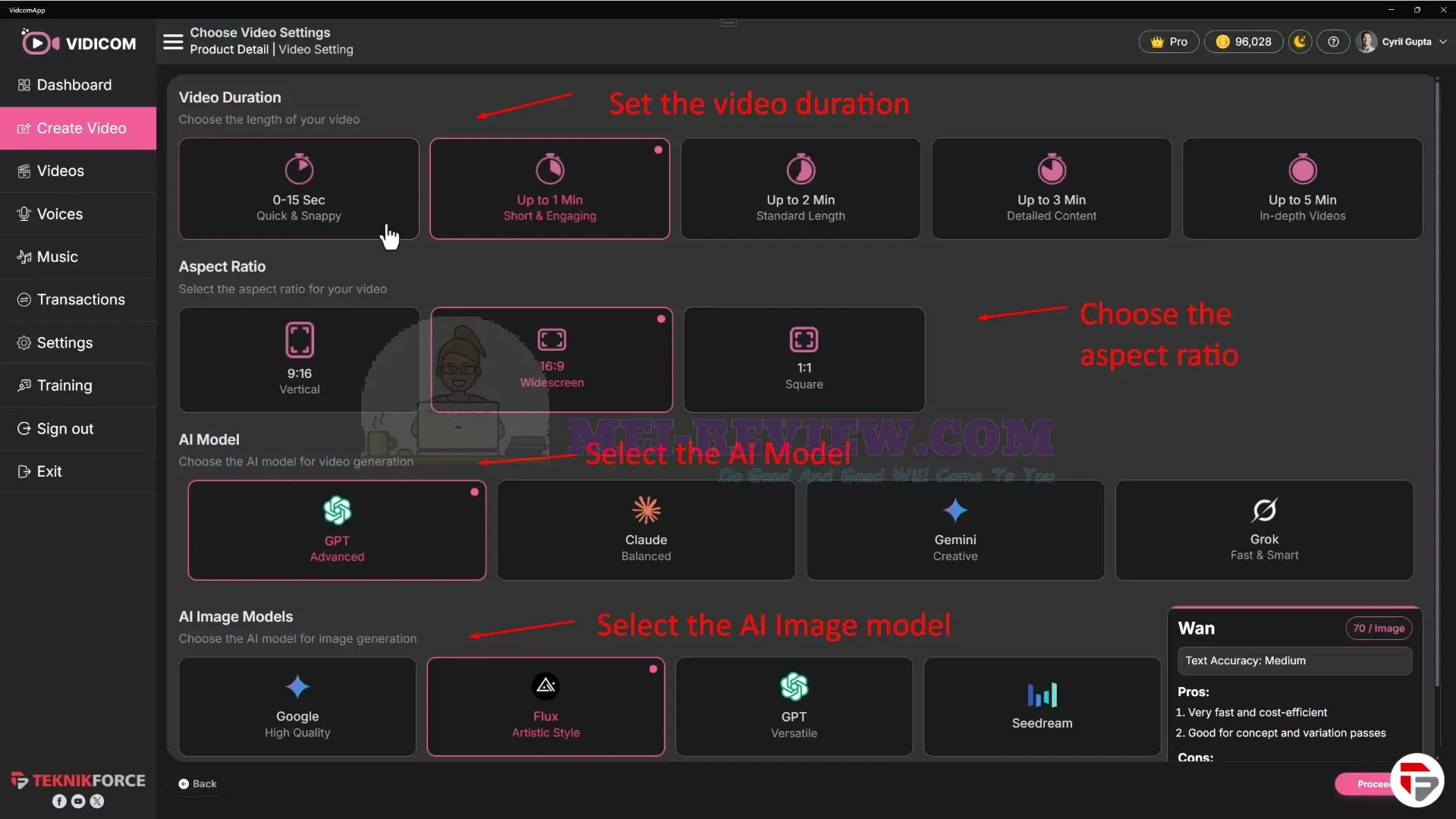The width and height of the screenshot is (1456, 819).
Task: Open Dashboard in the sidebar
Action: [78, 85]
